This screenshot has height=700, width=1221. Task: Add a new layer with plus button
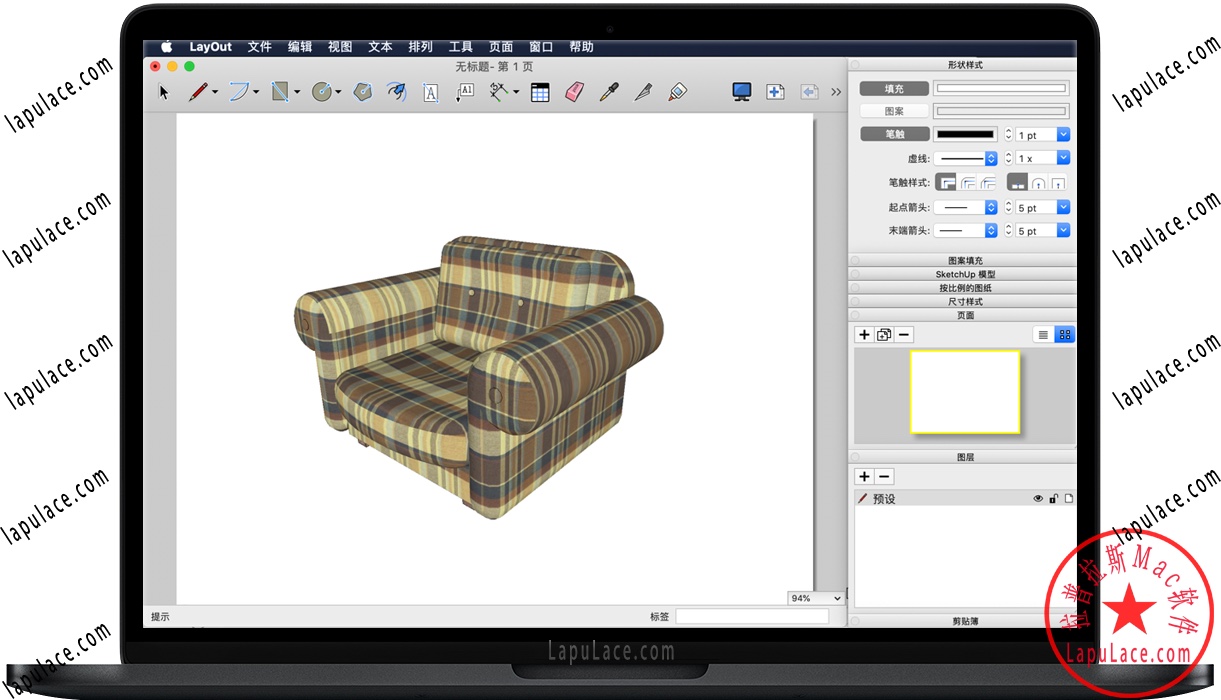pos(865,477)
